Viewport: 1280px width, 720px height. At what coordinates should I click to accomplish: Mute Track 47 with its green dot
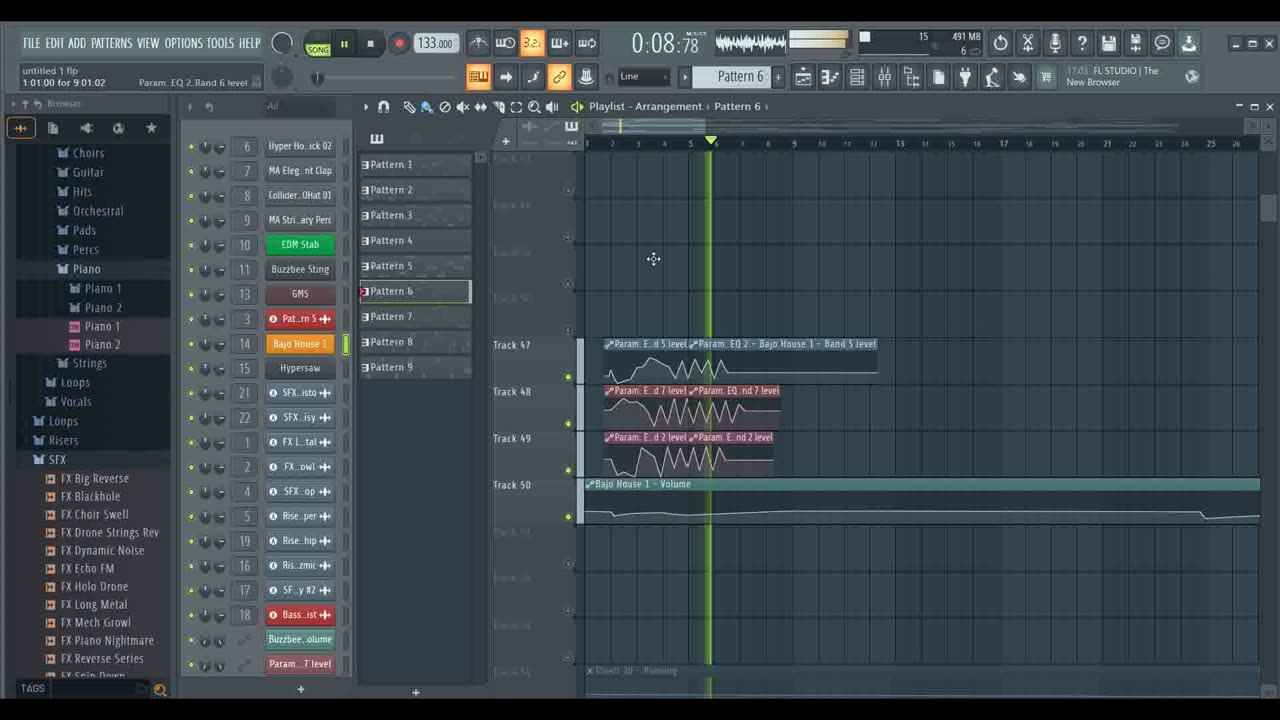[x=569, y=377]
